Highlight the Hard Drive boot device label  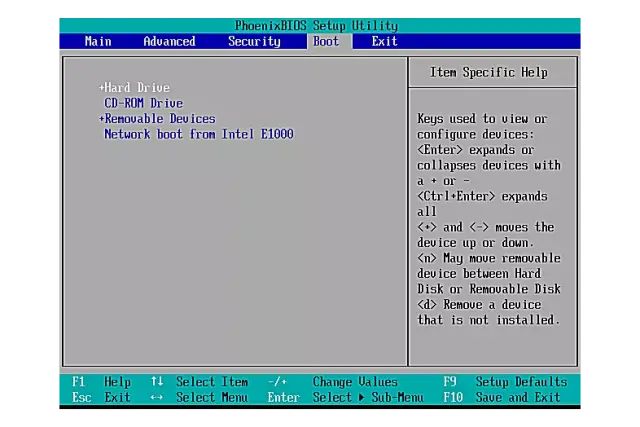[x=138, y=88]
